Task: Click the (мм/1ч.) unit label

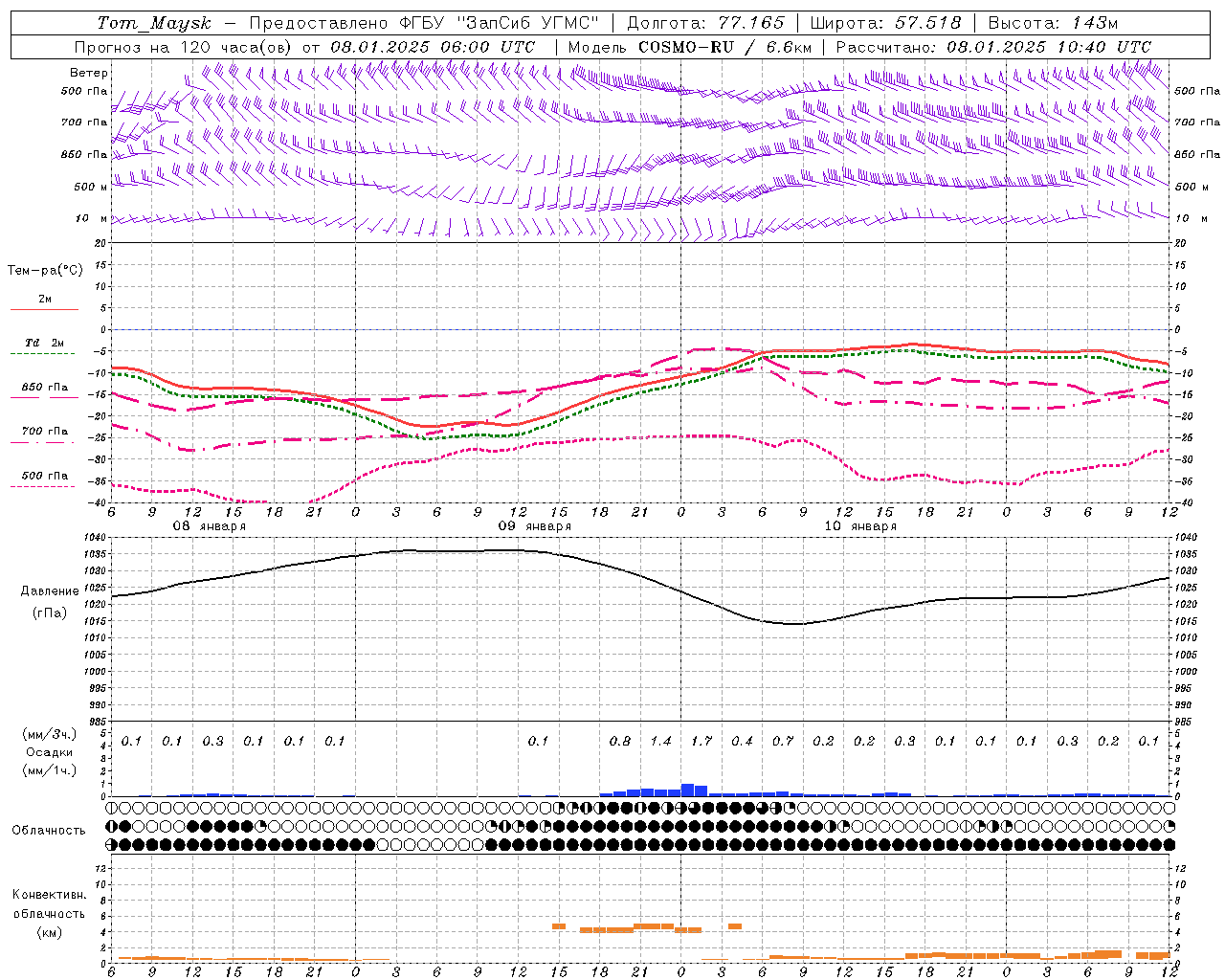Action: [x=49, y=770]
